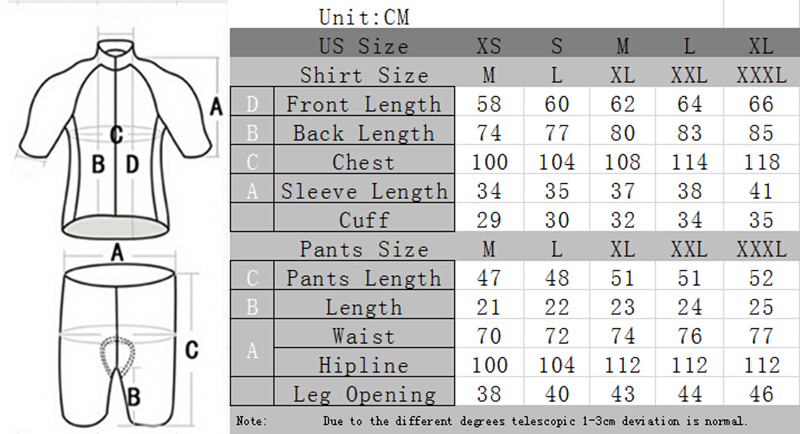Screen dimensions: 800x434
Task: Select the Pants Size row label
Action: (363, 249)
